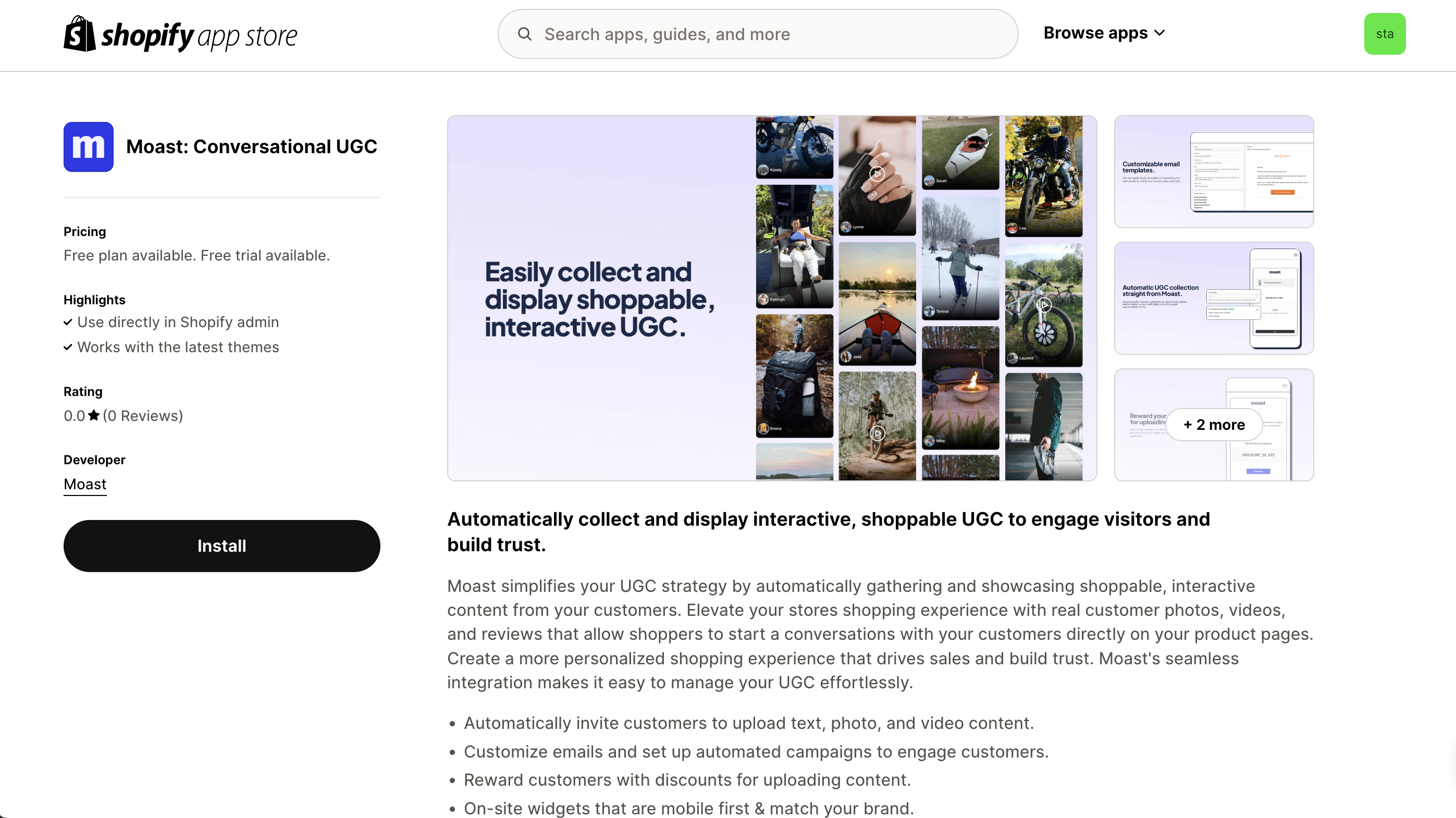The height and width of the screenshot is (818, 1456).
Task: Click bullet 'Customize emails and set up automated campaigns'
Action: click(756, 752)
